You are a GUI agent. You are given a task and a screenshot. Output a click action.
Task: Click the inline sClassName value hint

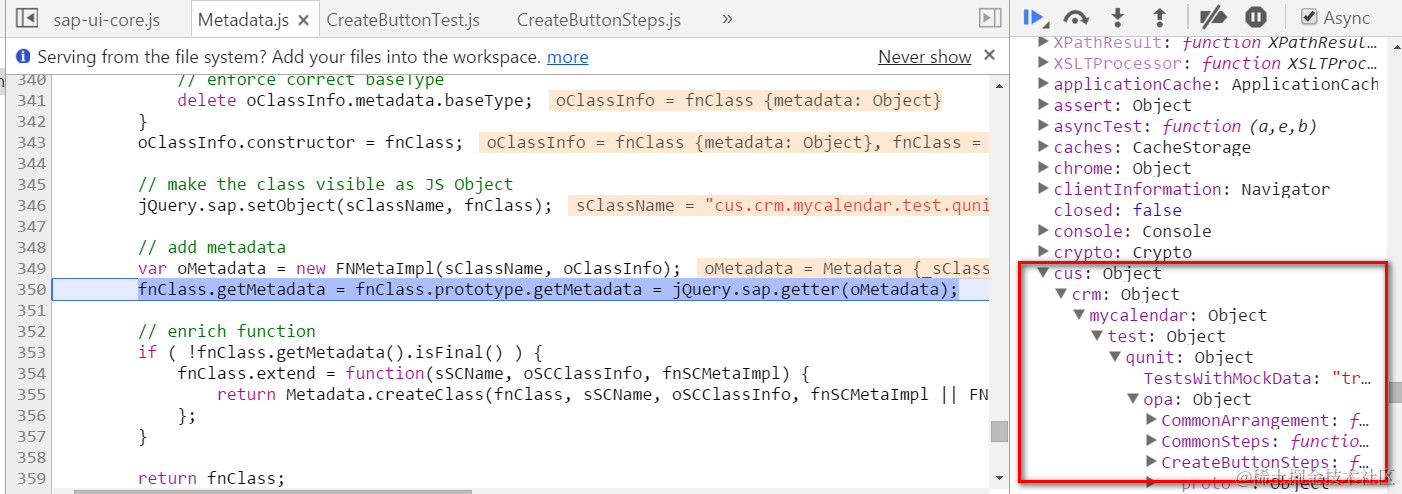(779, 205)
